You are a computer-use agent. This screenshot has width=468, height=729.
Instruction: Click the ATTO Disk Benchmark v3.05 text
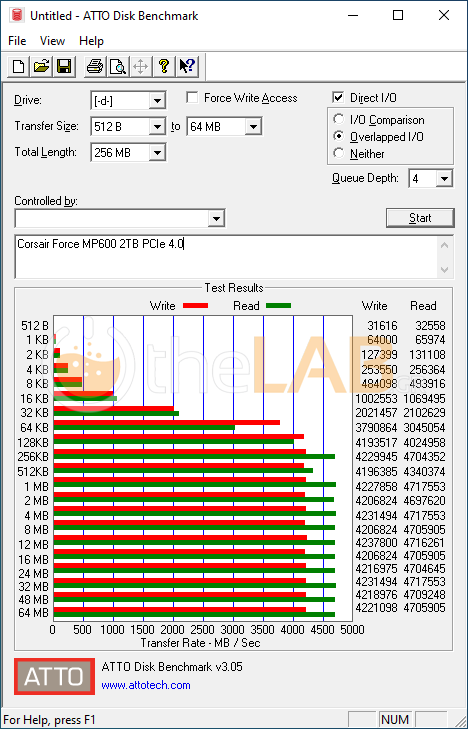(x=172, y=667)
